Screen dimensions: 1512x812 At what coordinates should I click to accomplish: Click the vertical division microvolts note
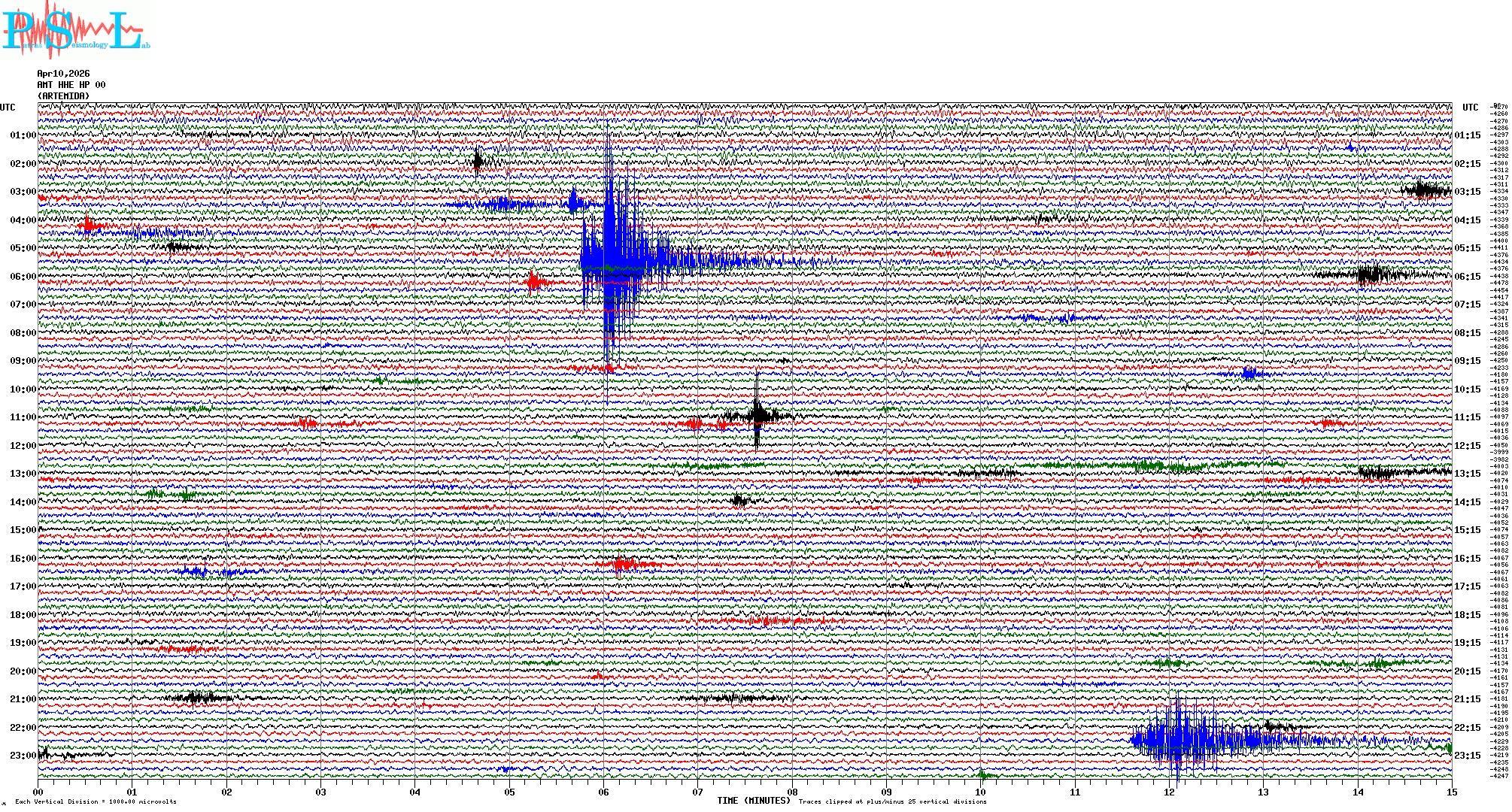click(x=96, y=801)
